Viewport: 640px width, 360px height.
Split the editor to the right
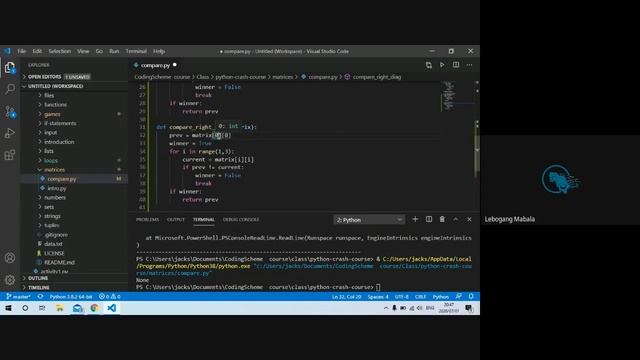[x=456, y=65]
